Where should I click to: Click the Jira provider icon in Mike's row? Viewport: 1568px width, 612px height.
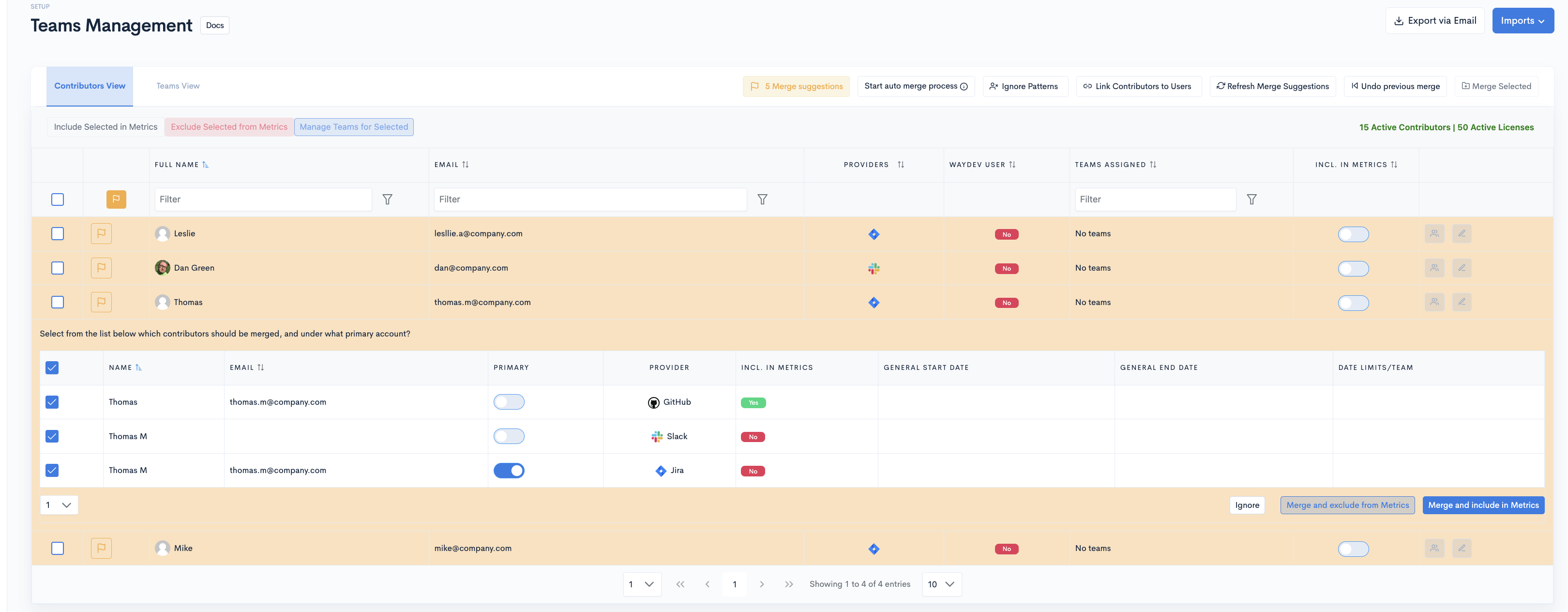click(874, 549)
